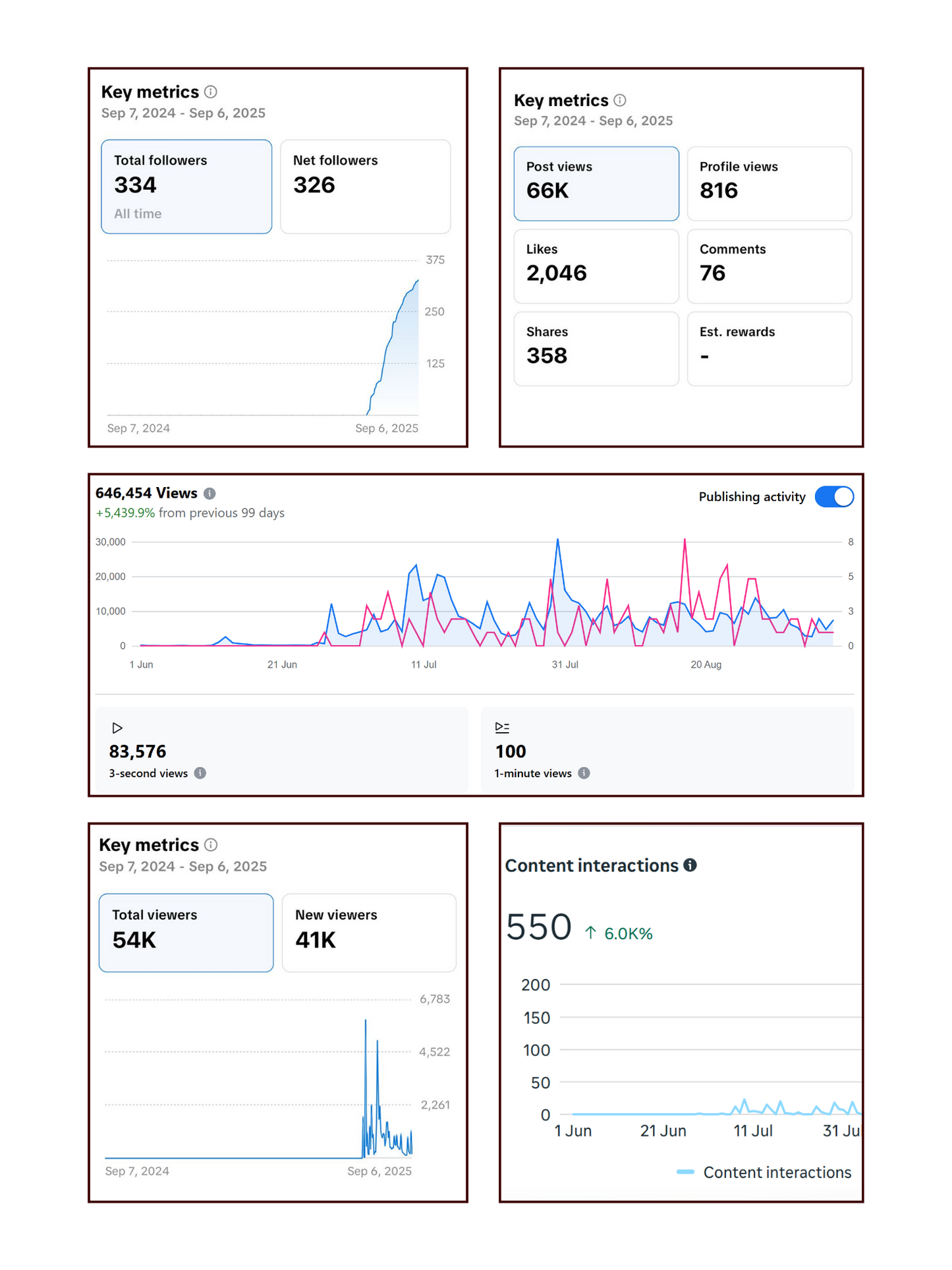This screenshot has height=1270, width=952.
Task: Select the Shares metric card
Action: [x=596, y=349]
